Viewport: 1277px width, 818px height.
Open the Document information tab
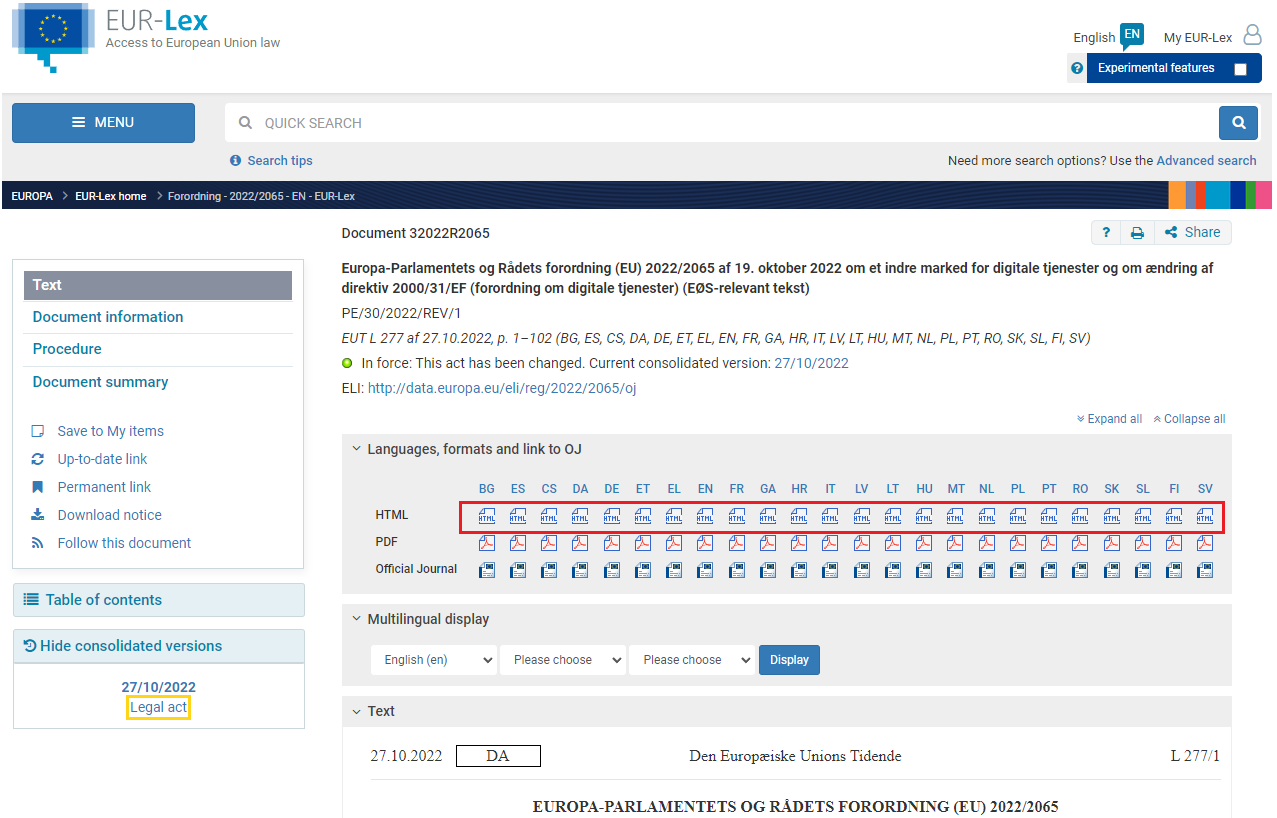tap(108, 317)
